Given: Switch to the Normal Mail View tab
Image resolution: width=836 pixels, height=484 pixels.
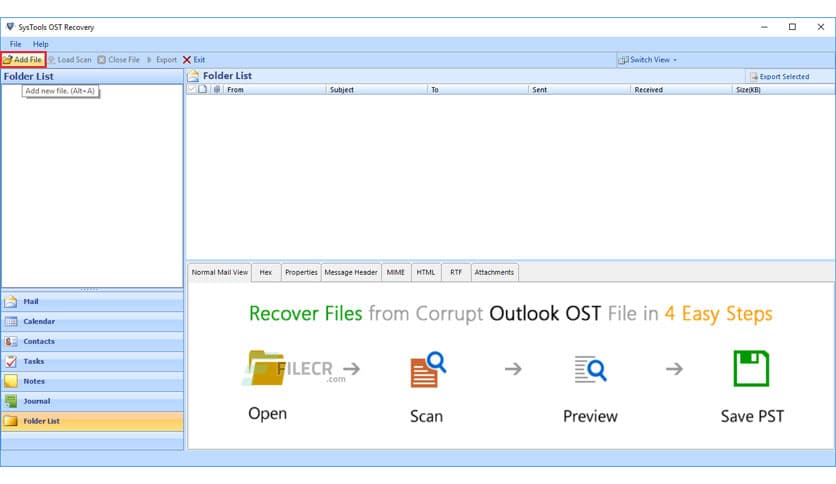Looking at the screenshot, I should [220, 272].
